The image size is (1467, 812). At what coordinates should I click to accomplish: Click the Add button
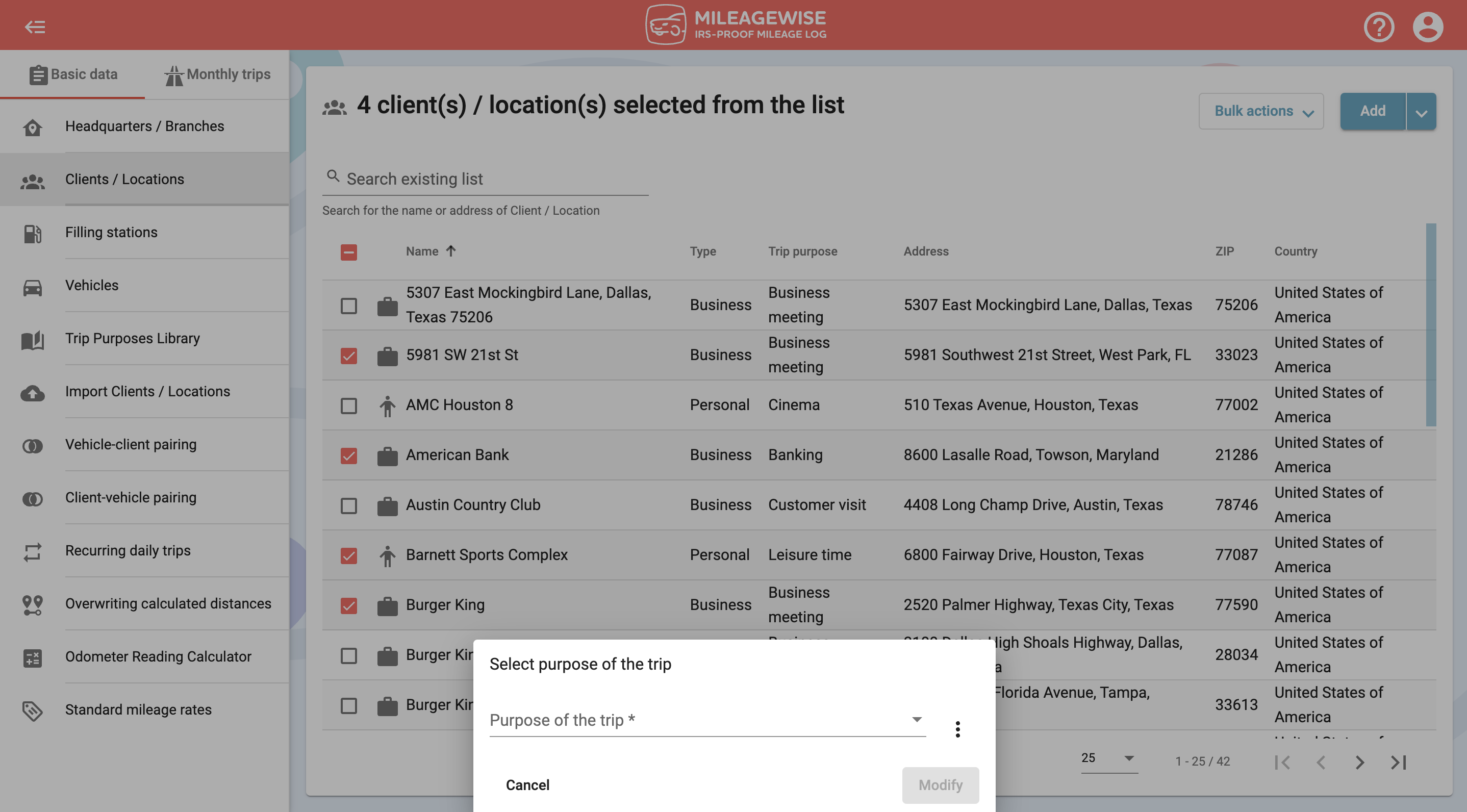tap(1373, 111)
